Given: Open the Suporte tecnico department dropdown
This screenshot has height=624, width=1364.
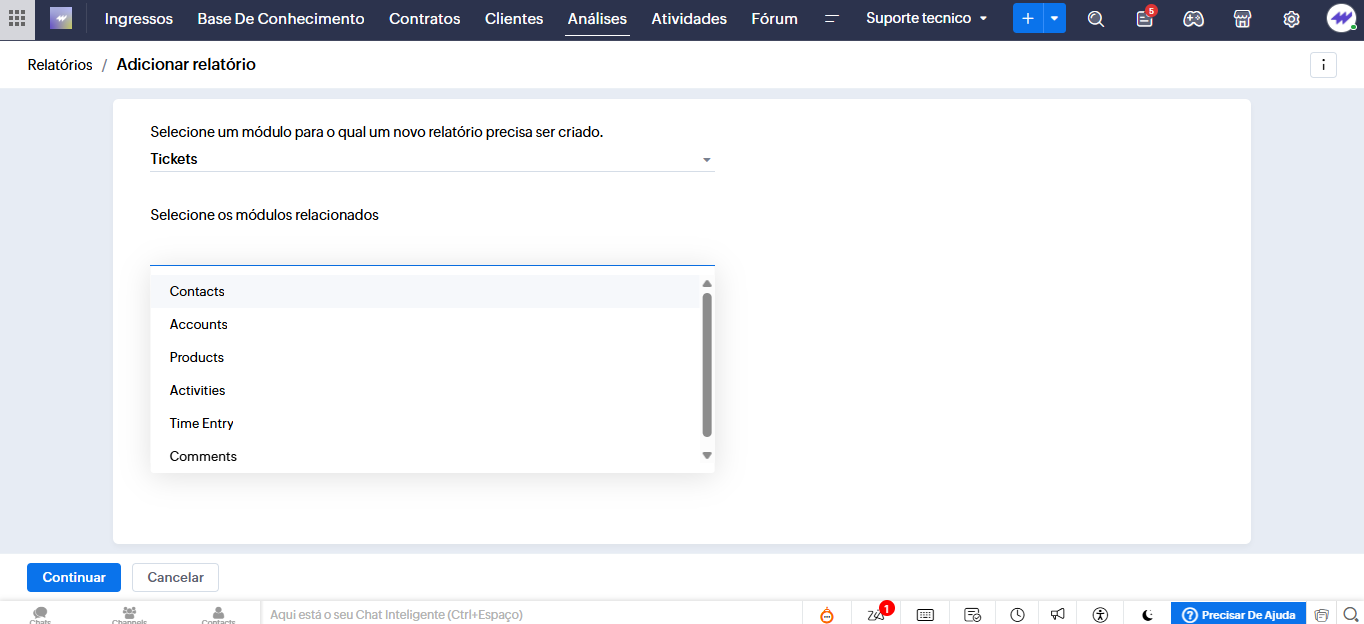Looking at the screenshot, I should 926,19.
